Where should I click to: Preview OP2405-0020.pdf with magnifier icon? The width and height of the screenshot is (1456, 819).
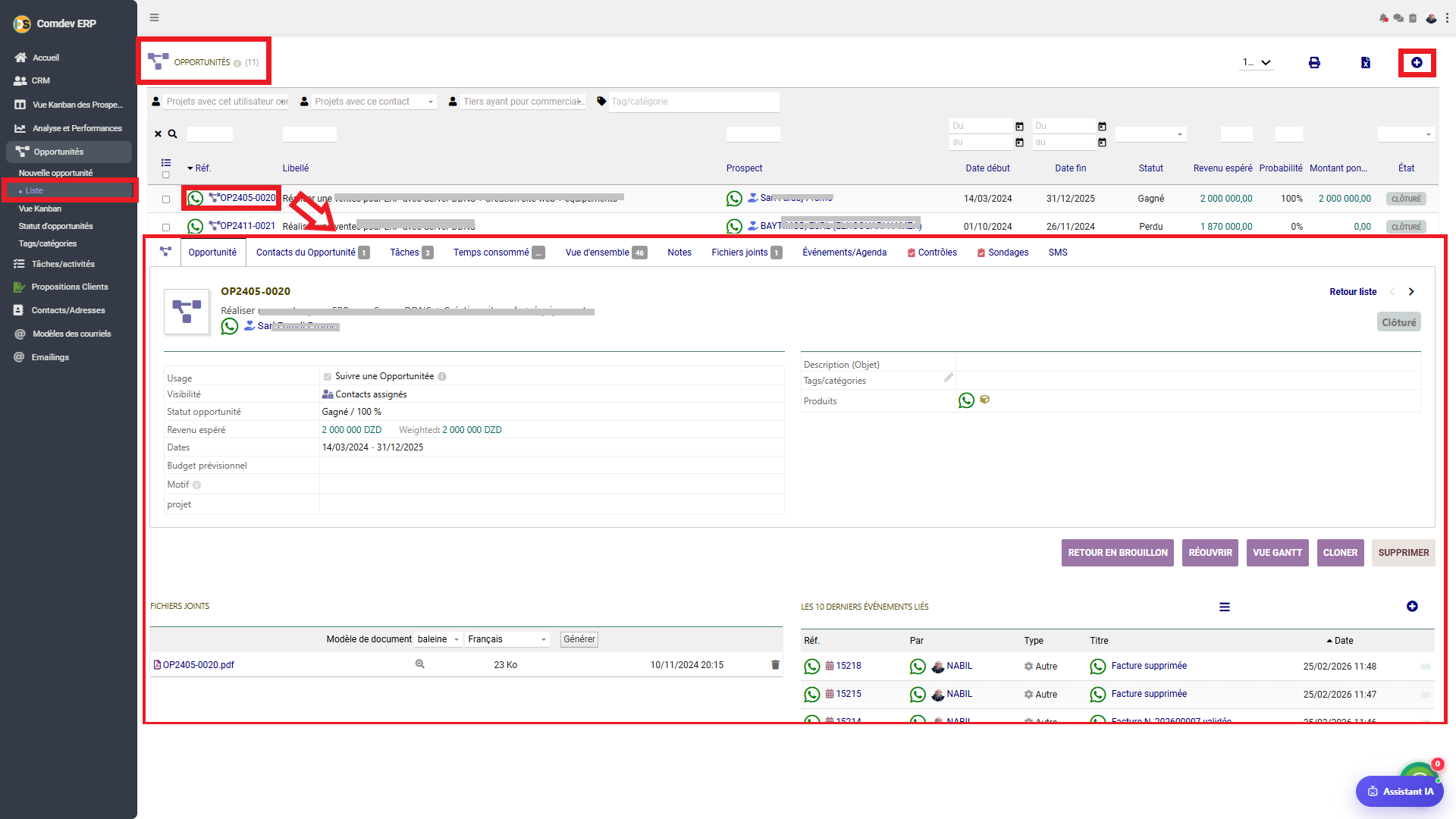pos(419,664)
